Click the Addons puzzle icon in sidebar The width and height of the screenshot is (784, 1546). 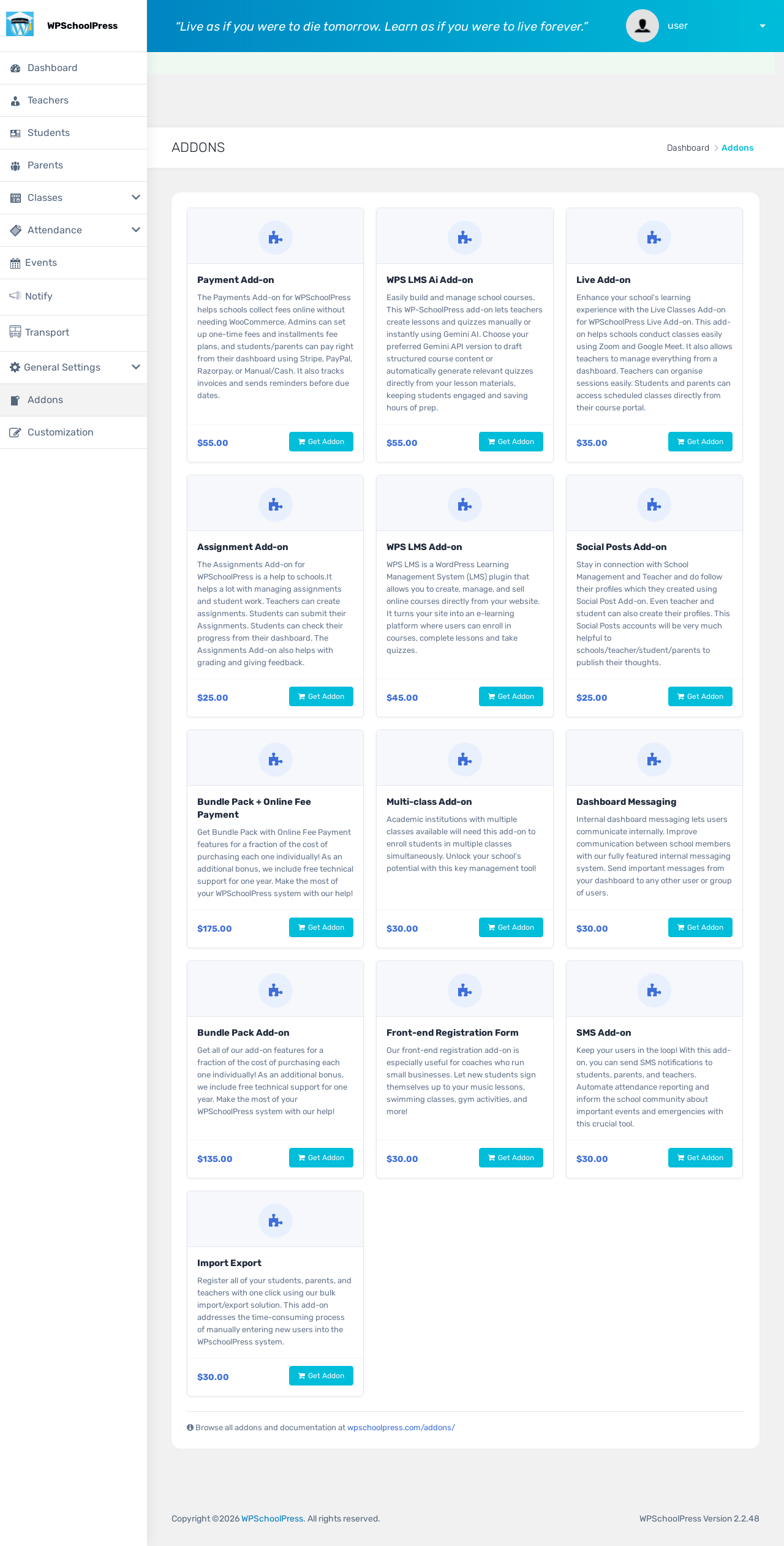click(15, 401)
